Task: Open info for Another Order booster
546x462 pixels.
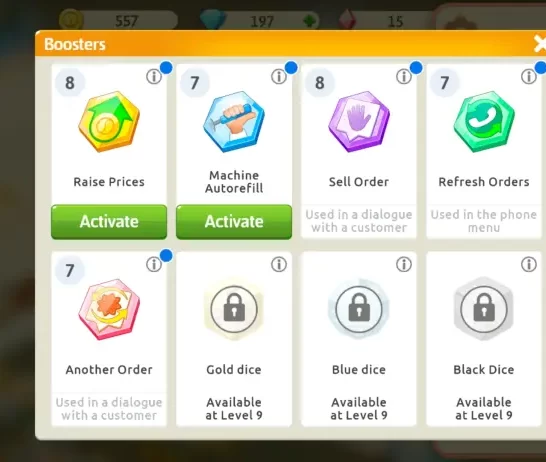Action: tap(154, 264)
